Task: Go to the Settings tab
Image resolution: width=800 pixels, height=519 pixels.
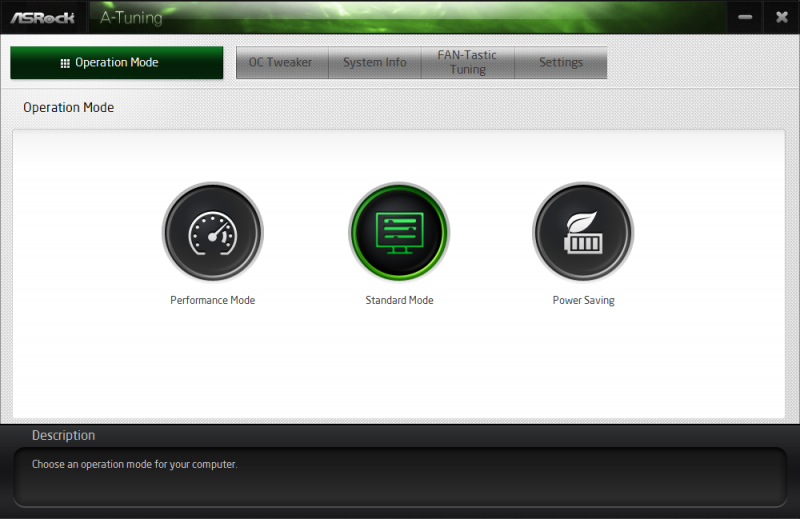Action: coord(561,63)
